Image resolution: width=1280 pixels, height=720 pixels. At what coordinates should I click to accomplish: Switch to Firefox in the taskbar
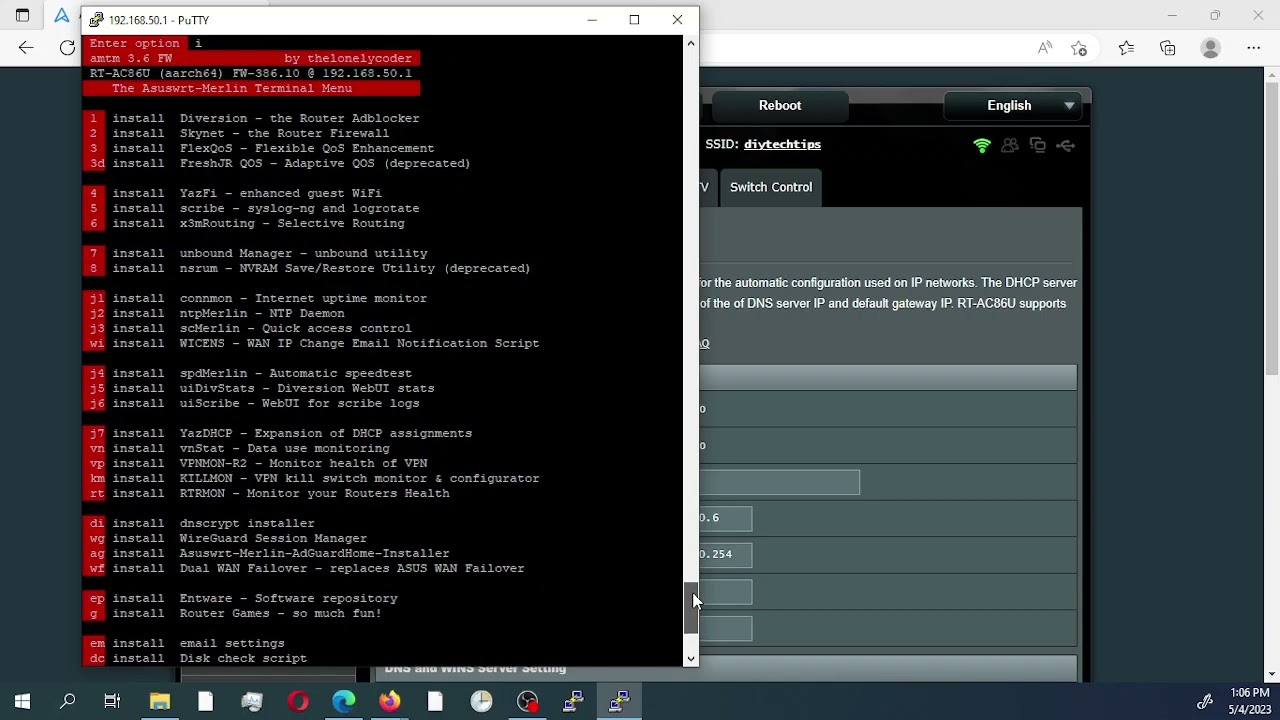click(390, 702)
